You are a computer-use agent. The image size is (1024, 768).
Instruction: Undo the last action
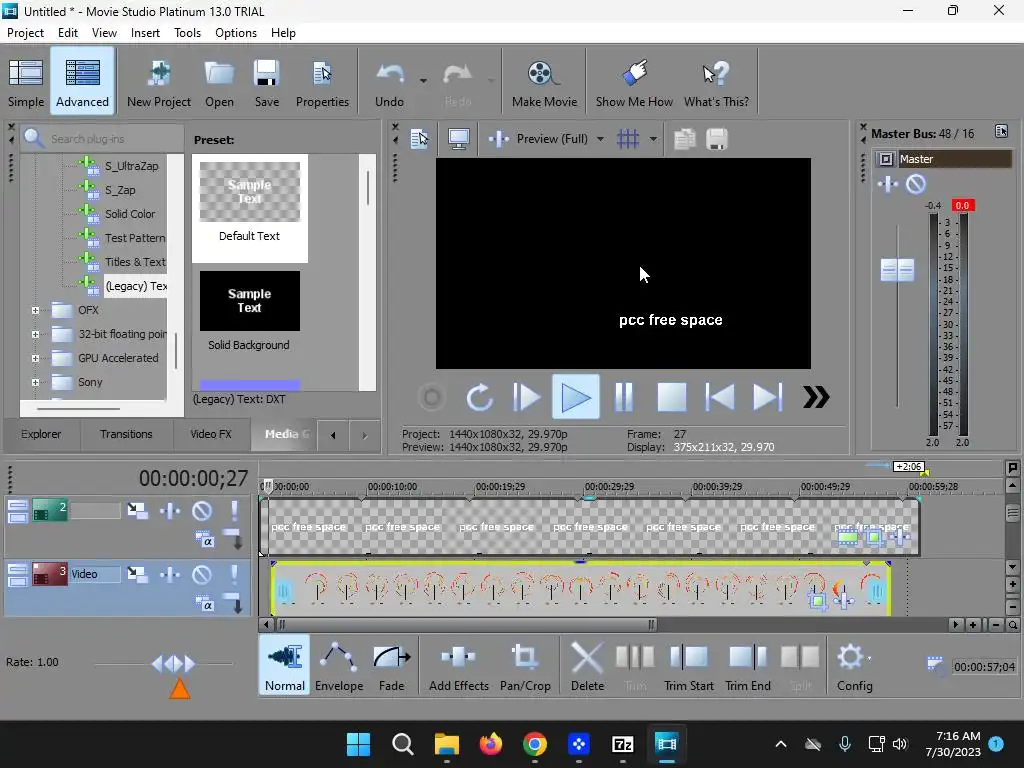[389, 82]
